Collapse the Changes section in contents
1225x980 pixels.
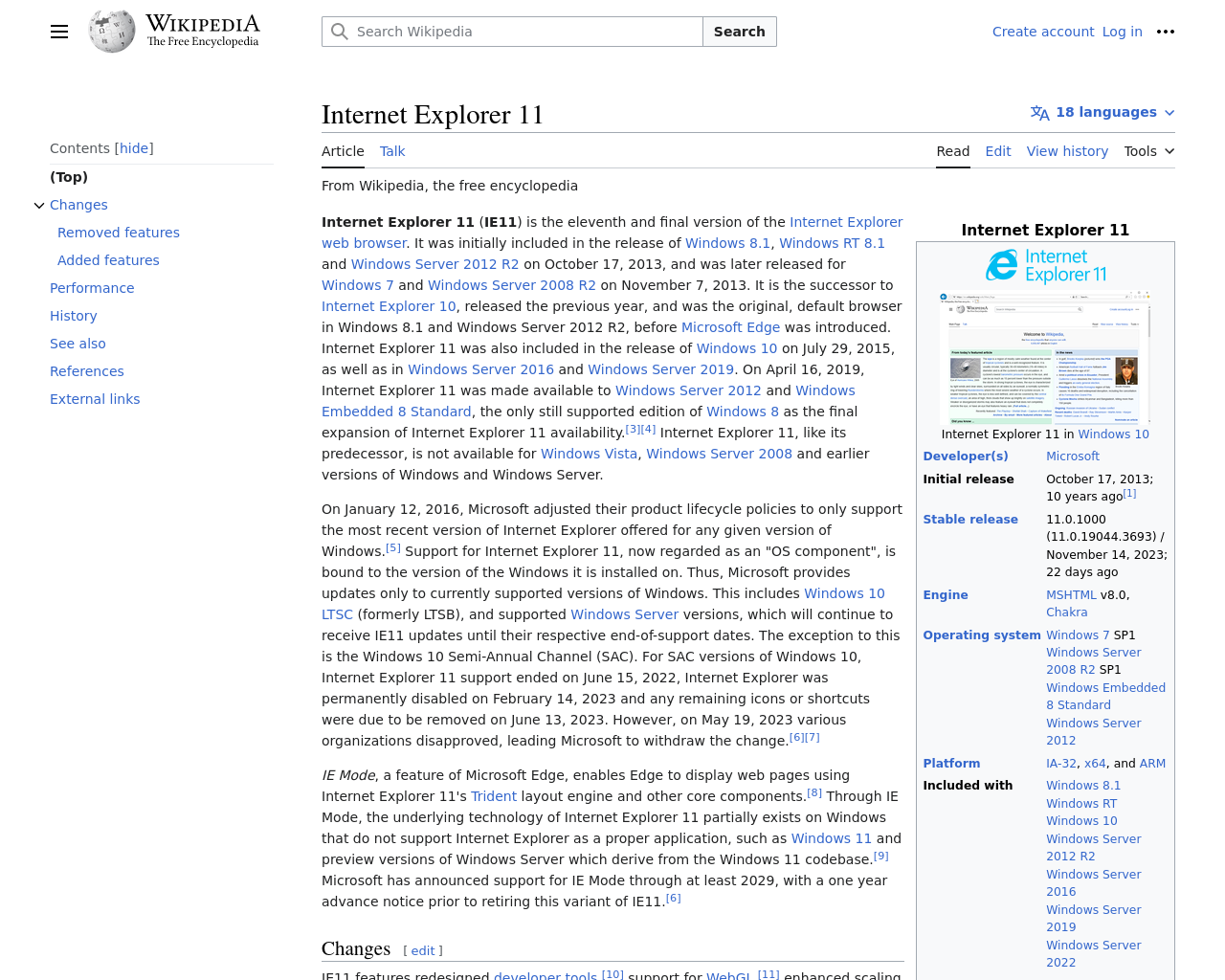pyautogui.click(x=39, y=205)
